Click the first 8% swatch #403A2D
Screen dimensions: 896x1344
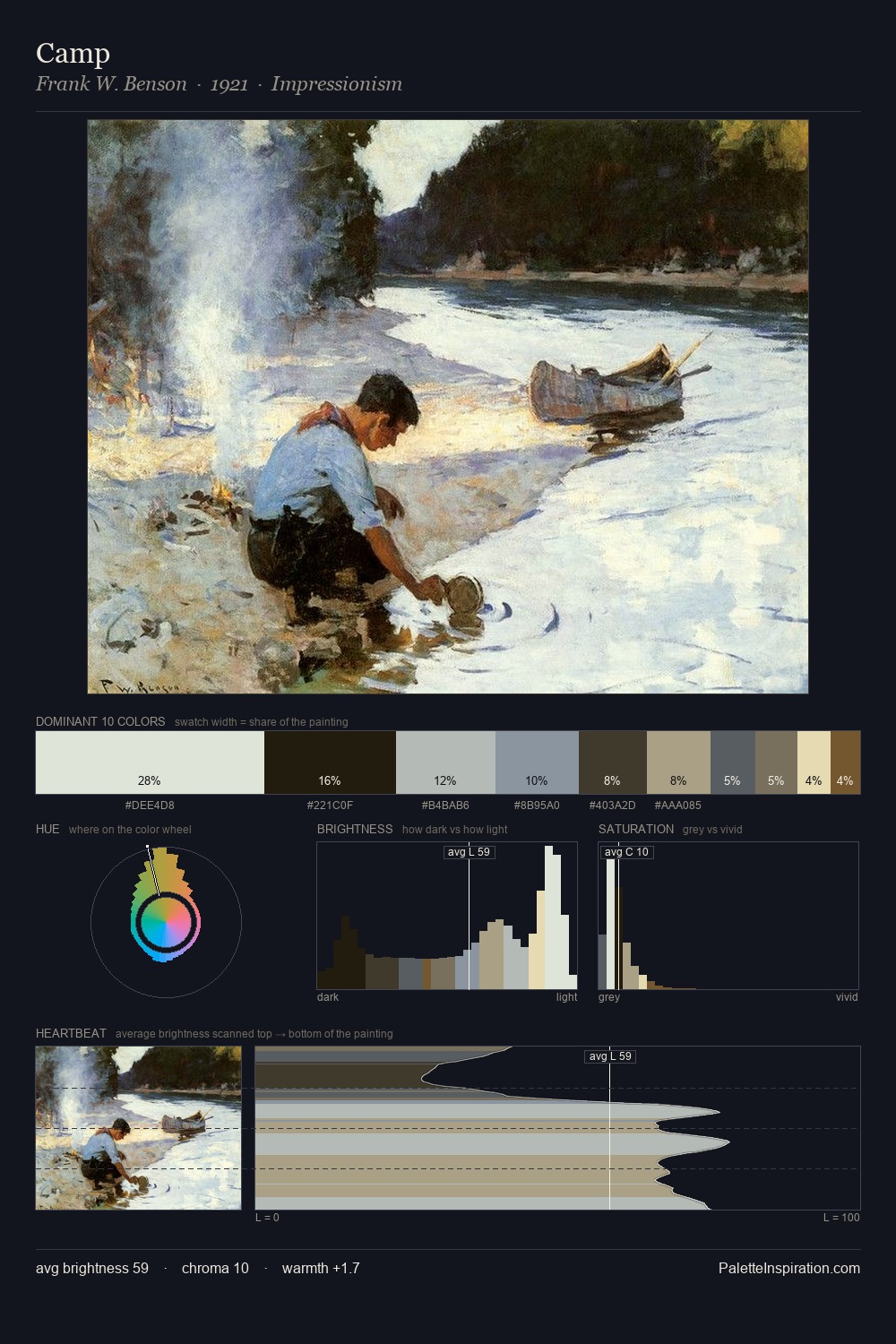612,762
